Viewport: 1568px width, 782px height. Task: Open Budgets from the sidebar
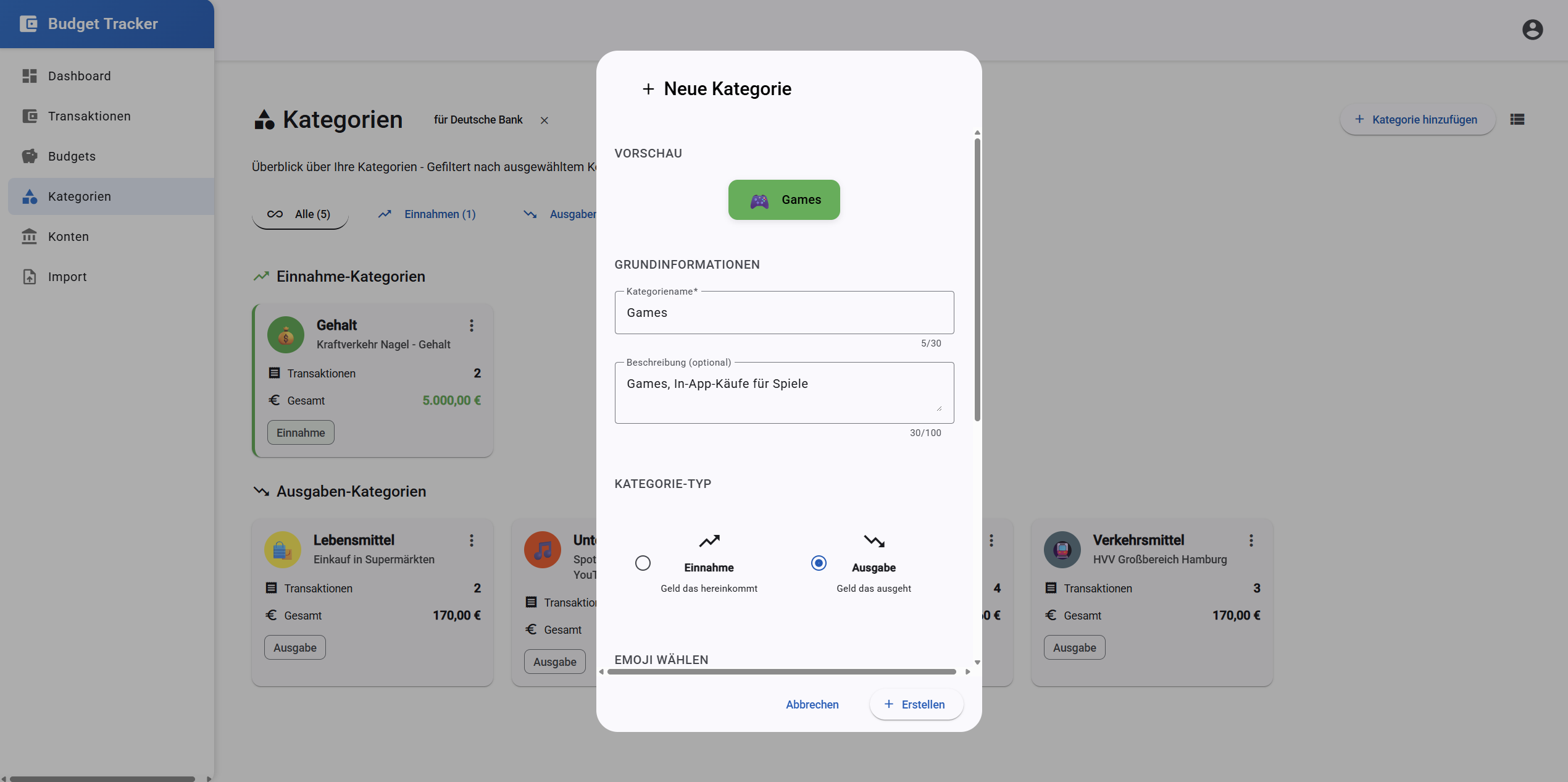click(x=111, y=156)
